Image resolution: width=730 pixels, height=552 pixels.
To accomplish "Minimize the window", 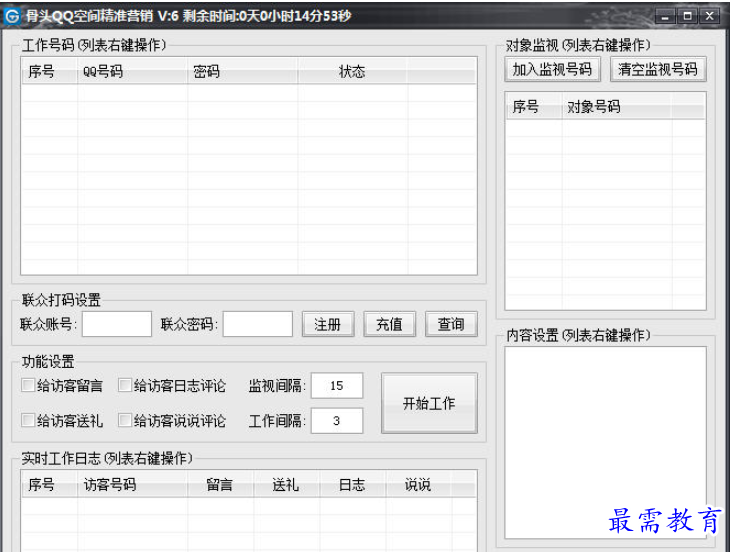I will 666,16.
